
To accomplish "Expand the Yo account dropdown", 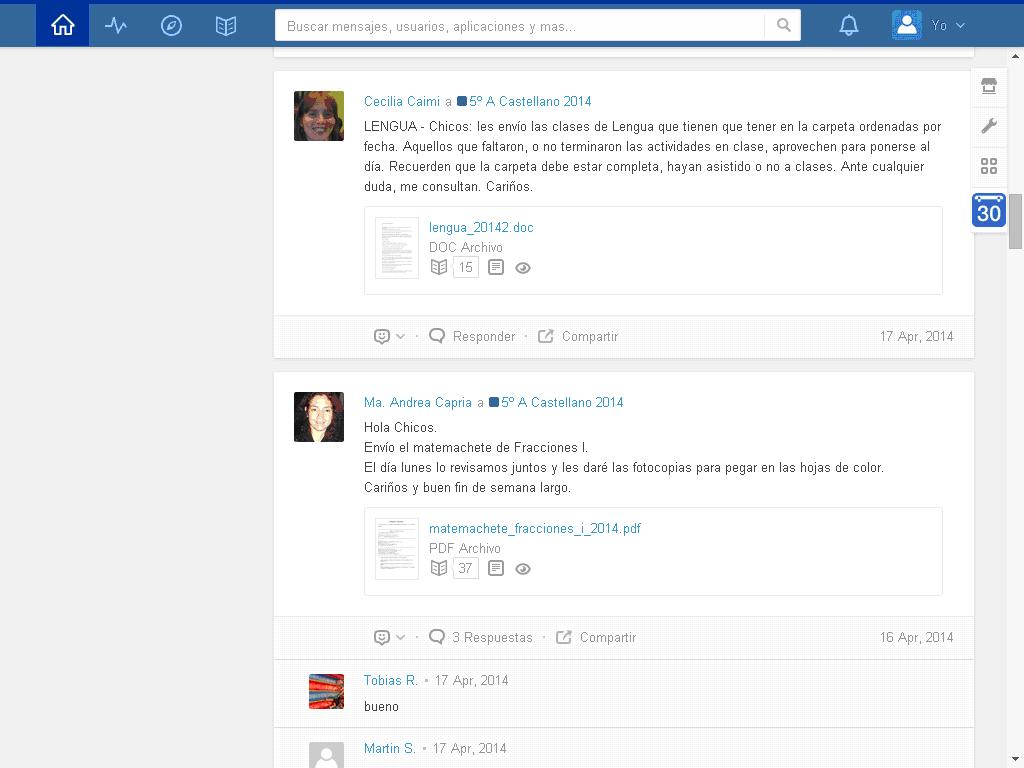I will (x=948, y=25).
